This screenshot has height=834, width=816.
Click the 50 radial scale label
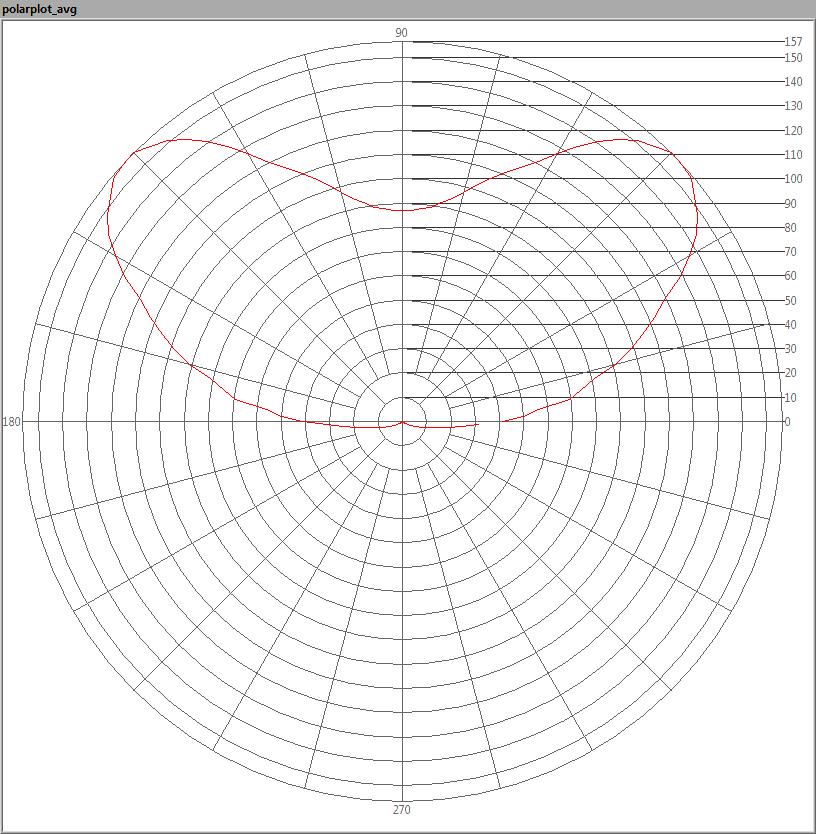[x=790, y=301]
